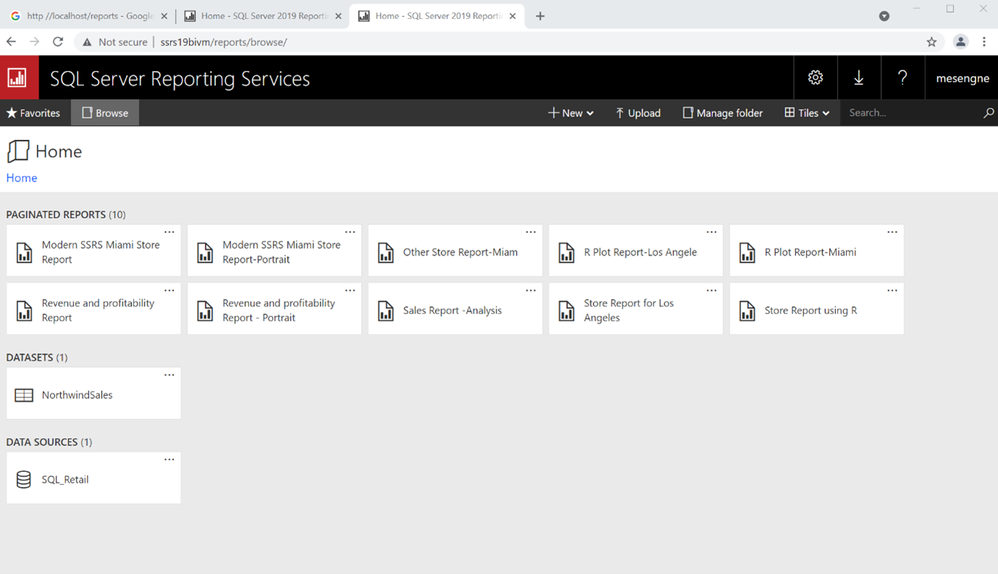Open the help question mark icon
The height and width of the screenshot is (574, 998).
click(x=902, y=78)
